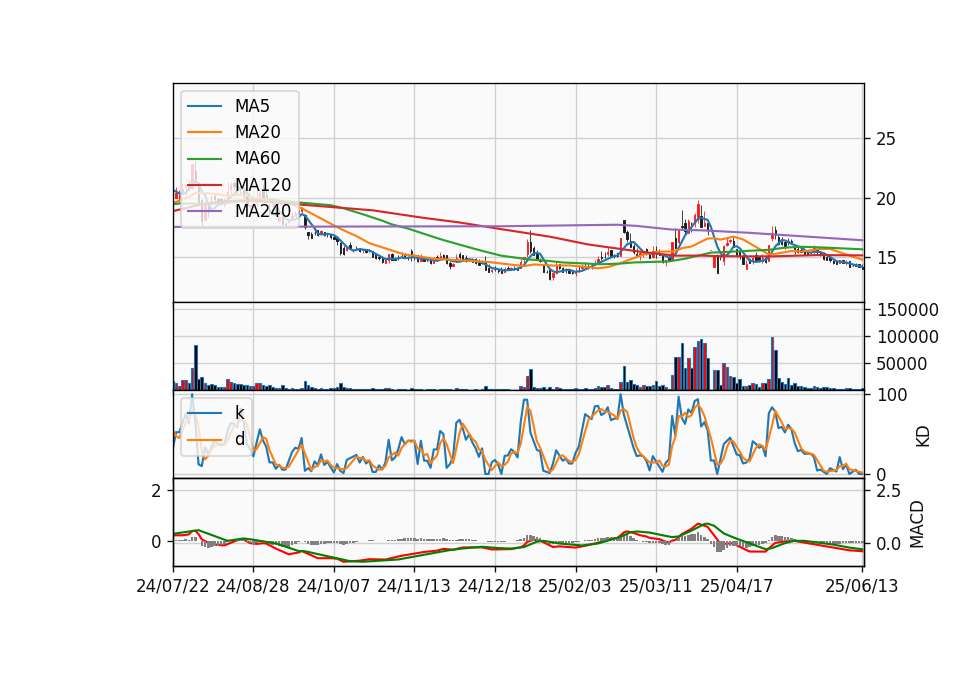Click the MACD axis title label
This screenshot has height=690, width=960.
tap(917, 524)
